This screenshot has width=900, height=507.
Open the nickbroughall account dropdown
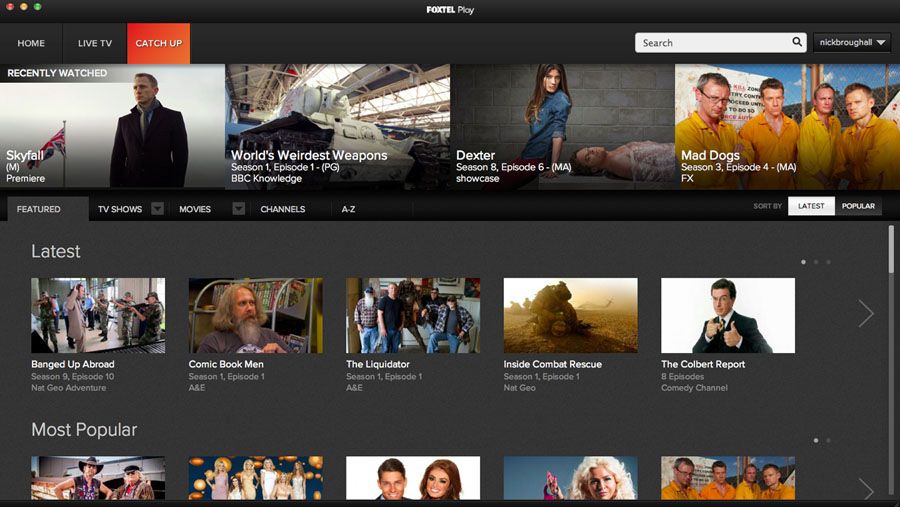click(852, 42)
